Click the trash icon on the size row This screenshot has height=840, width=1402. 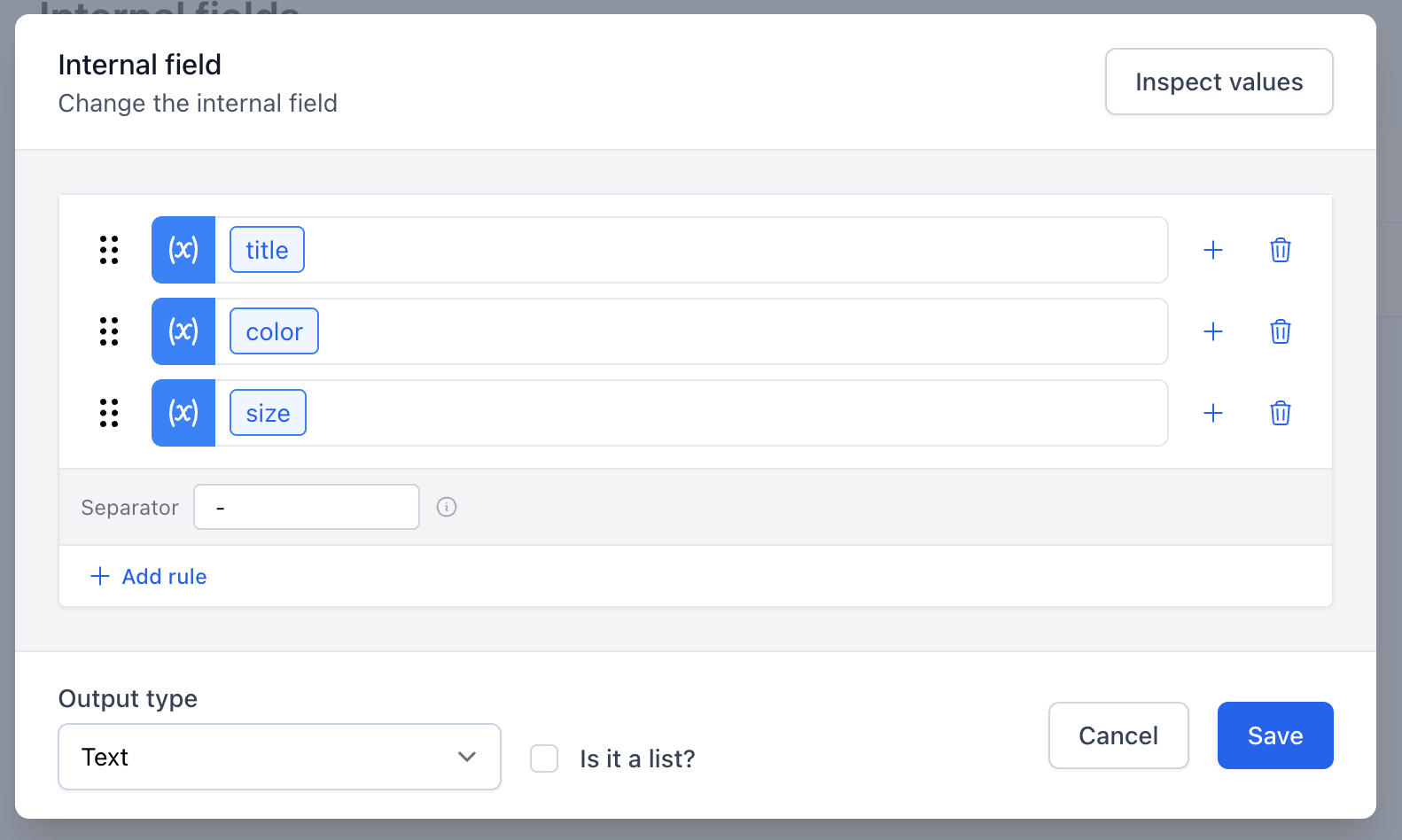click(x=1280, y=413)
